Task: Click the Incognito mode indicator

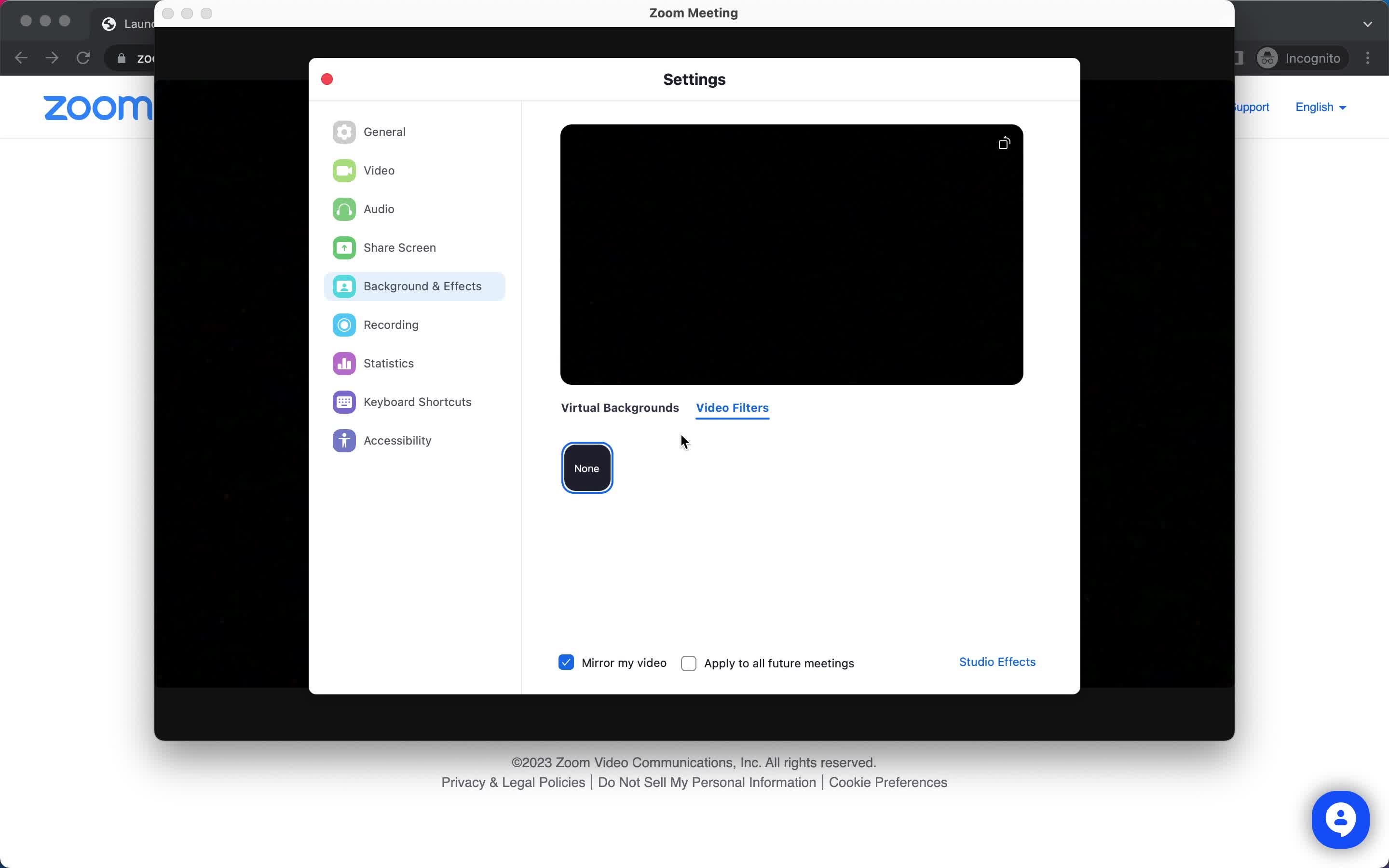Action: [x=1299, y=57]
